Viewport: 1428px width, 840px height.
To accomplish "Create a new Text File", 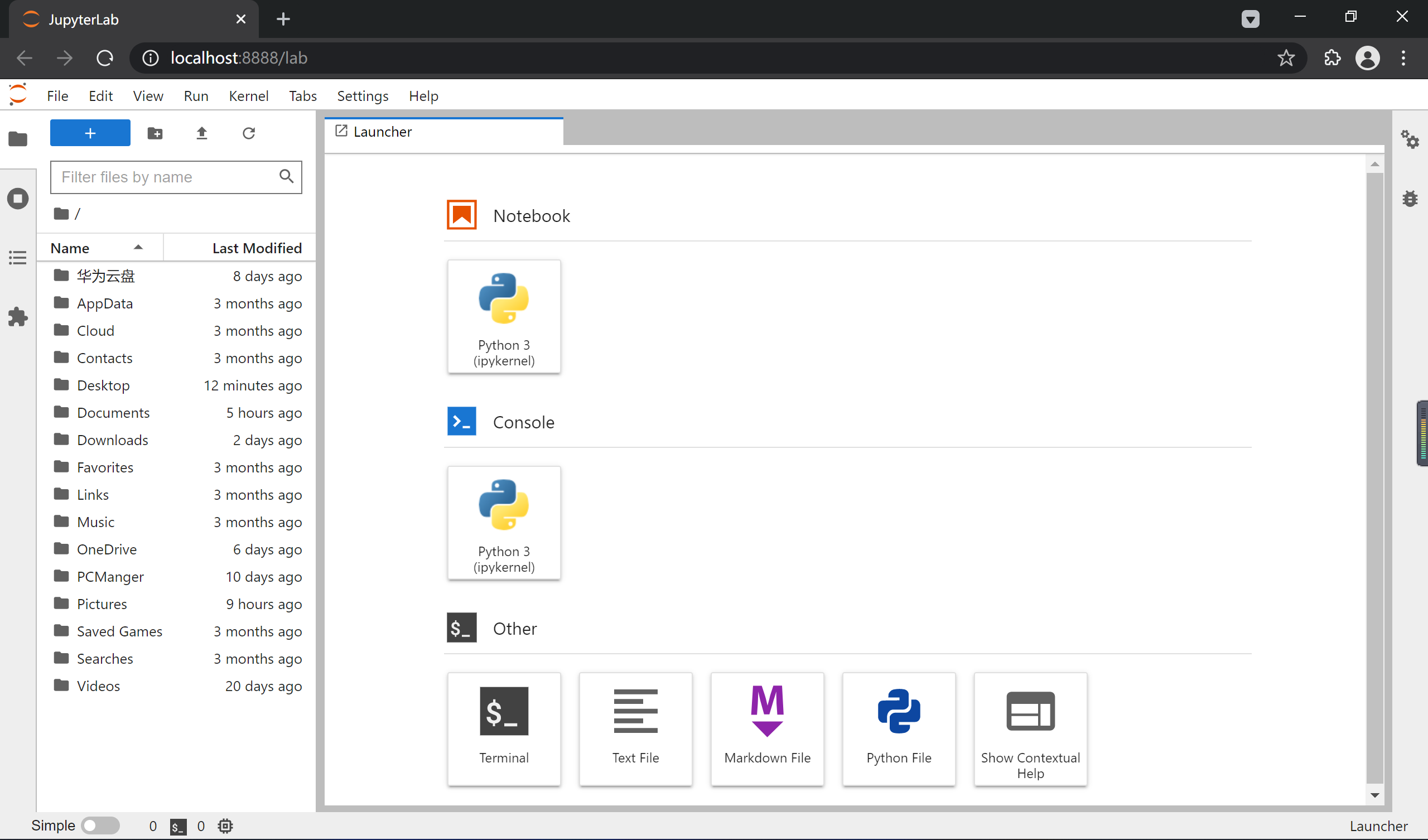I will point(635,729).
